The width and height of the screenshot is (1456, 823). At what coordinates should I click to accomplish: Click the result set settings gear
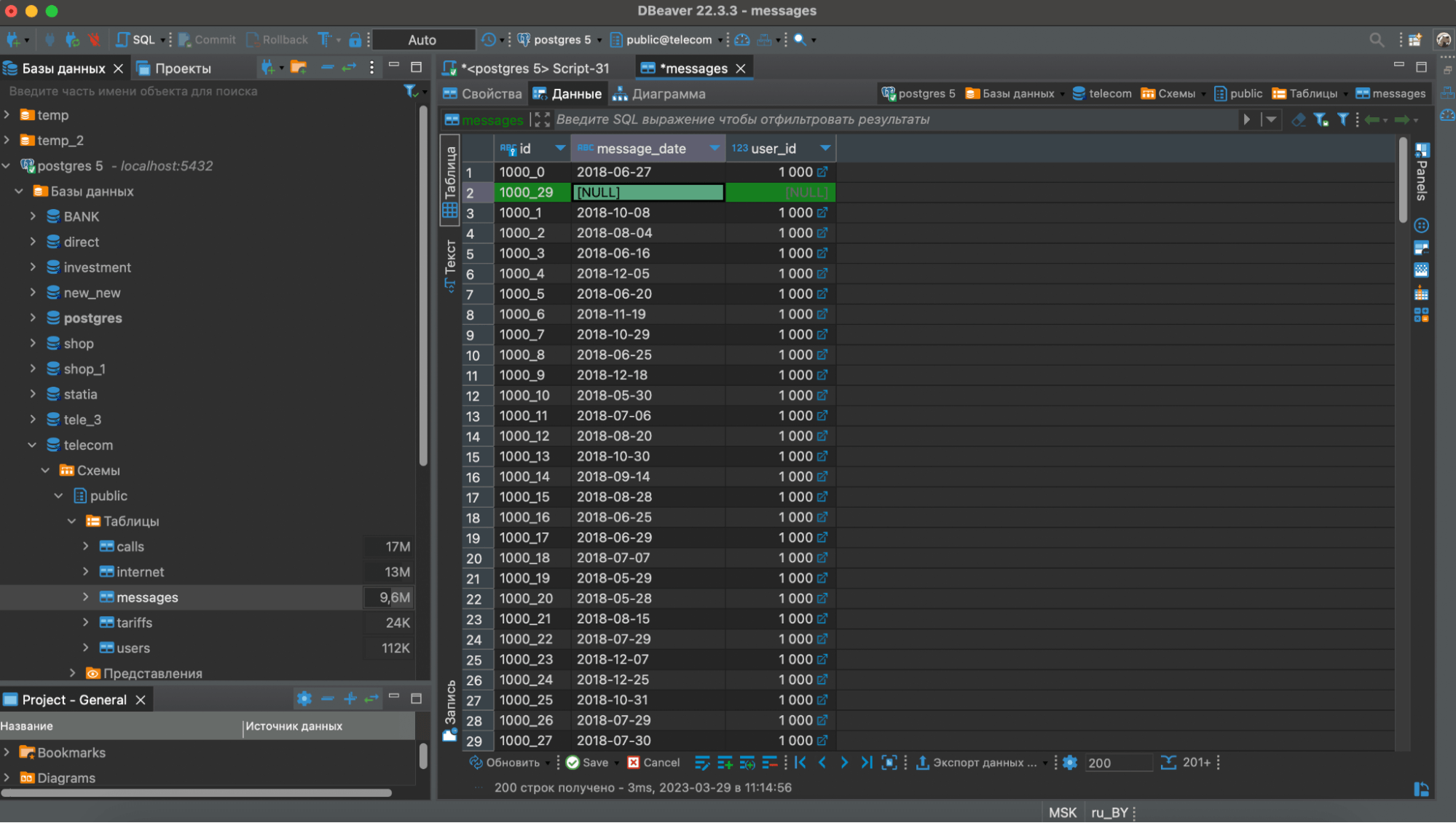coord(1069,763)
